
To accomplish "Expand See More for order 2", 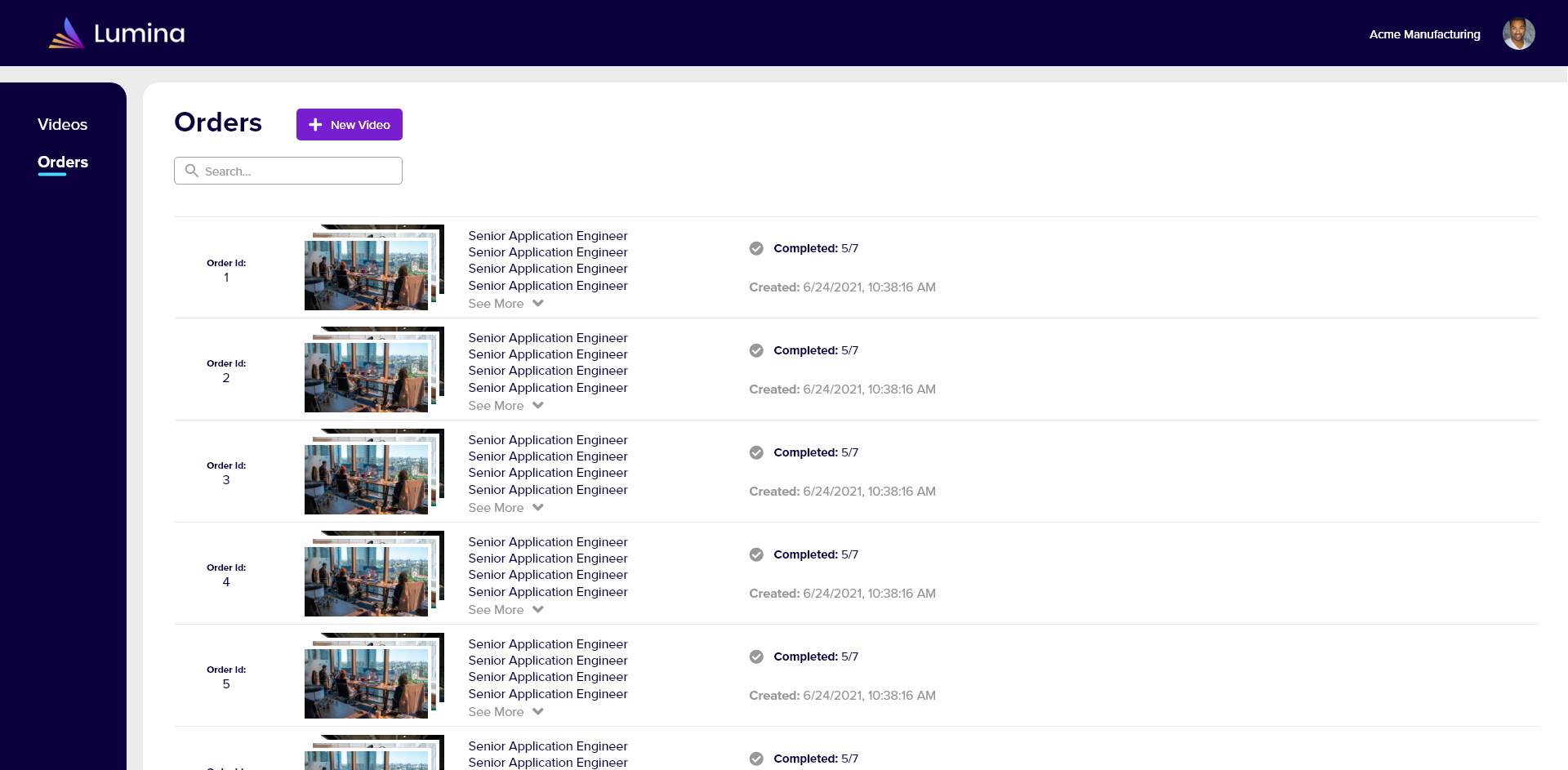I will pyautogui.click(x=506, y=406).
